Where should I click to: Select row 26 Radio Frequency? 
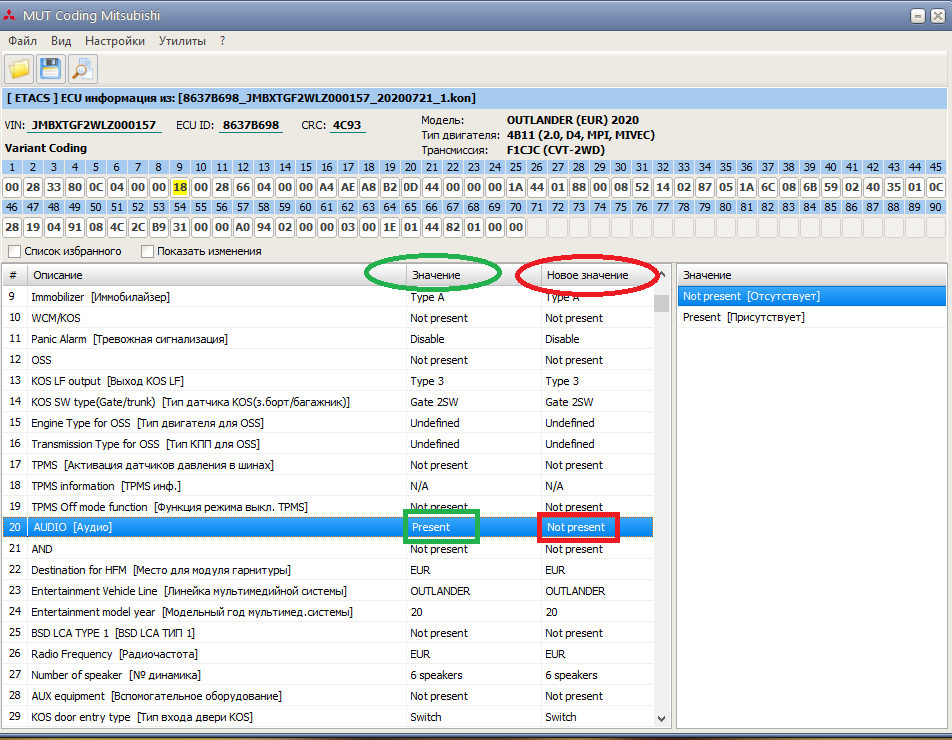[328, 654]
